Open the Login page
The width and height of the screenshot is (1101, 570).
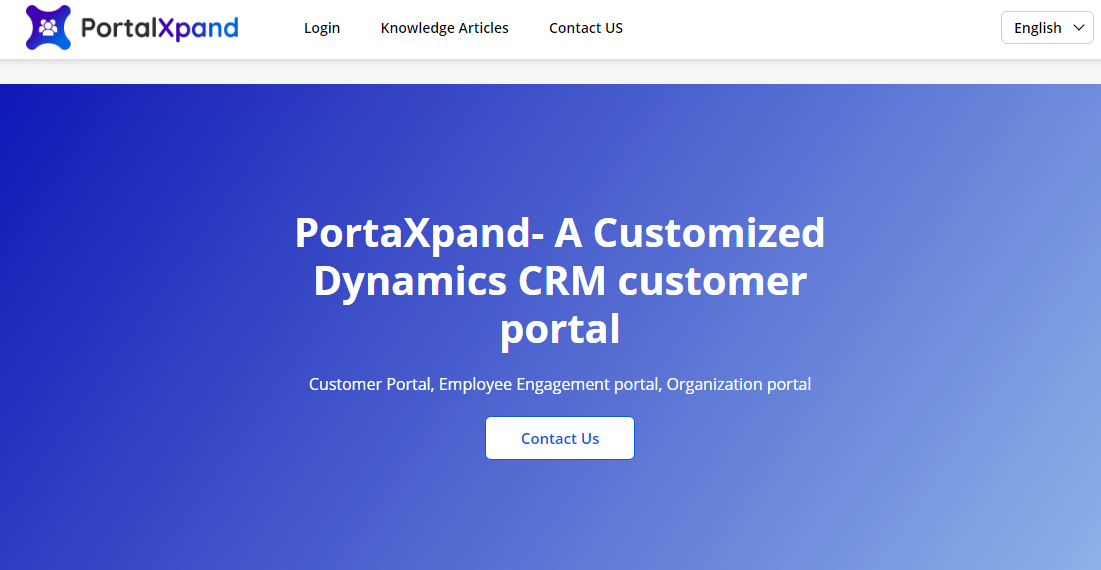(x=322, y=28)
